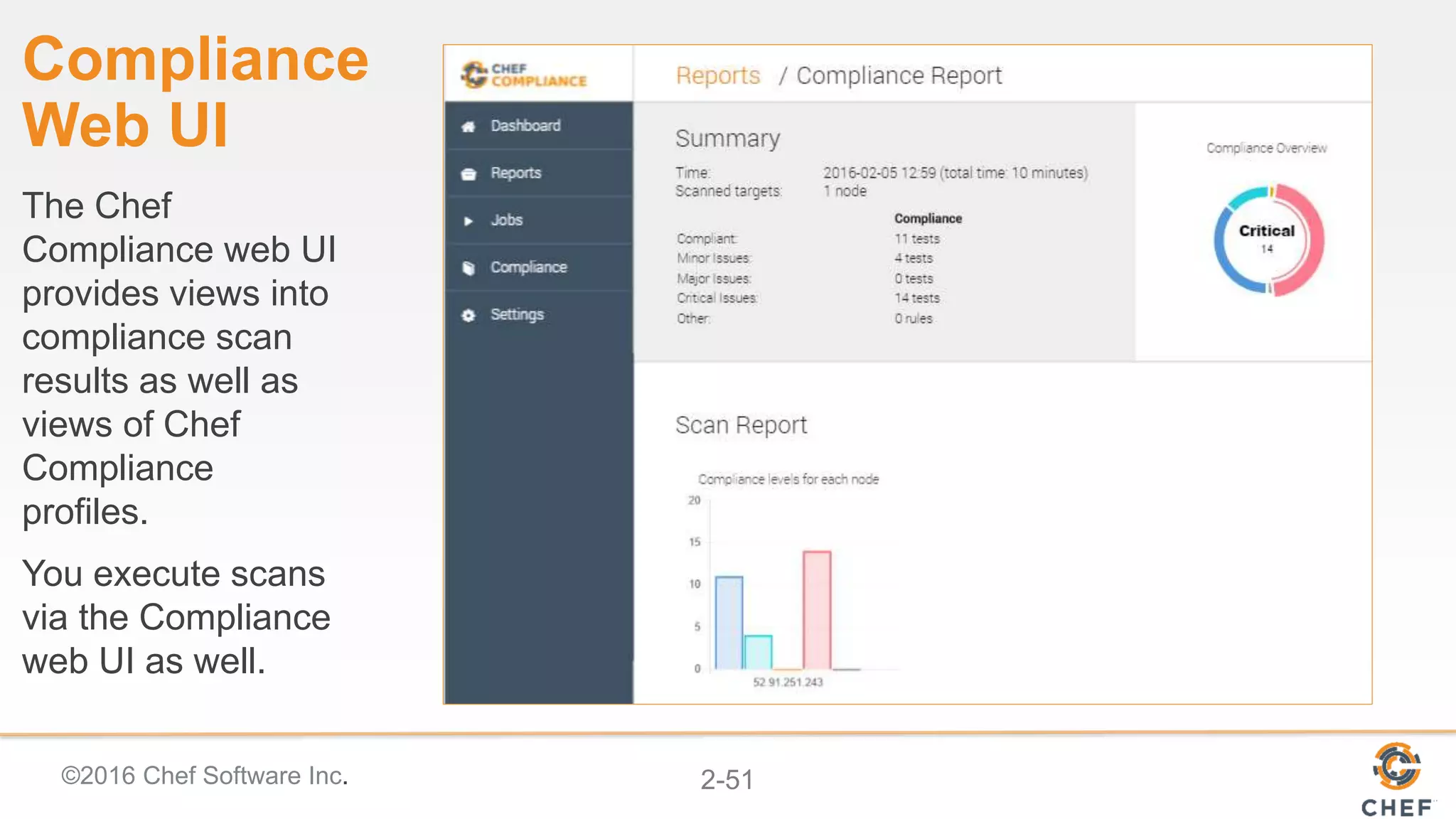The image size is (1456, 819).
Task: Click the 'Critical Issues:' row label
Action: pos(717,298)
